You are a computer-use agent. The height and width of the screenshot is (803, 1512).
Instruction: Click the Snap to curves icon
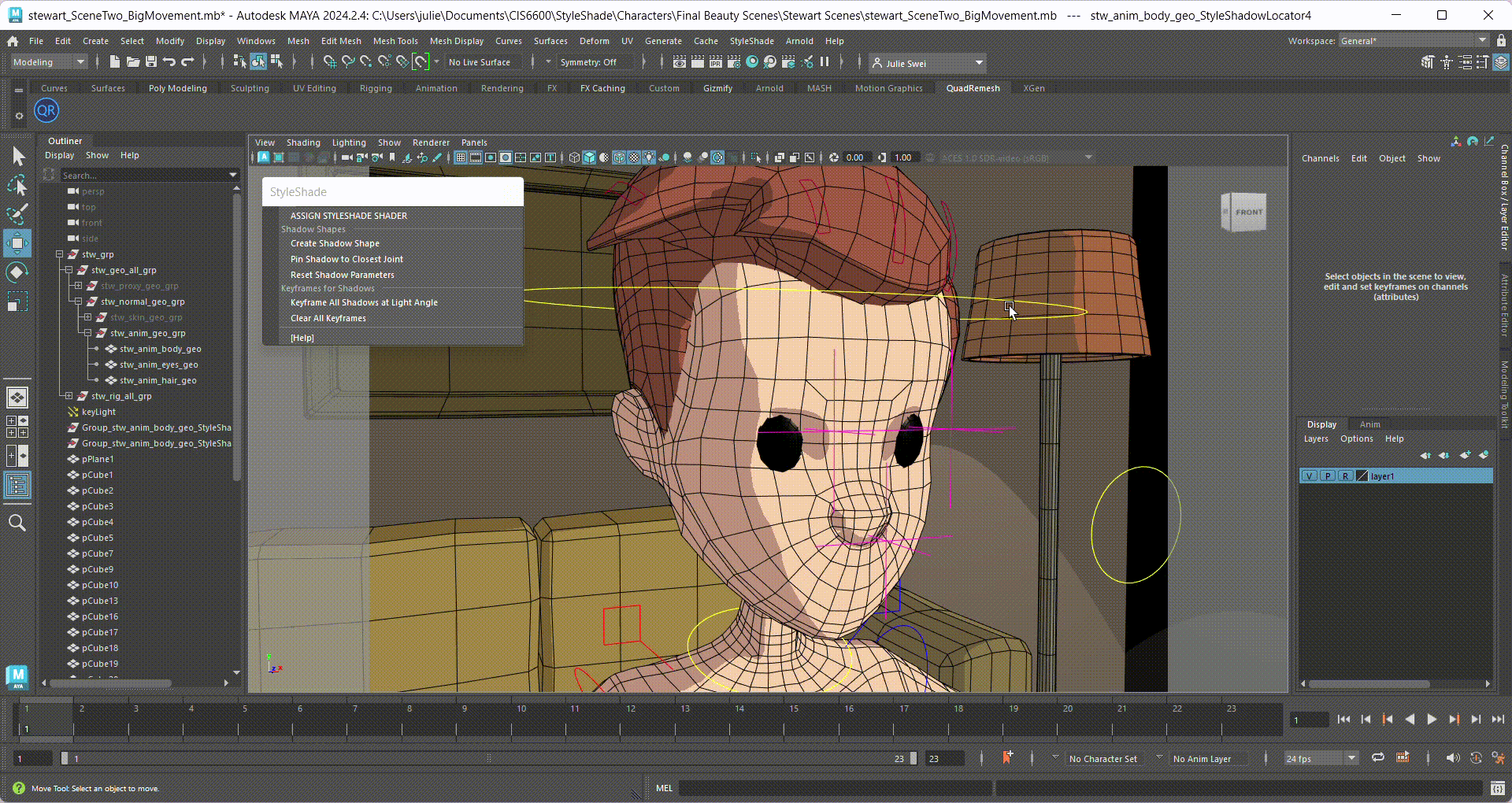tap(348, 62)
